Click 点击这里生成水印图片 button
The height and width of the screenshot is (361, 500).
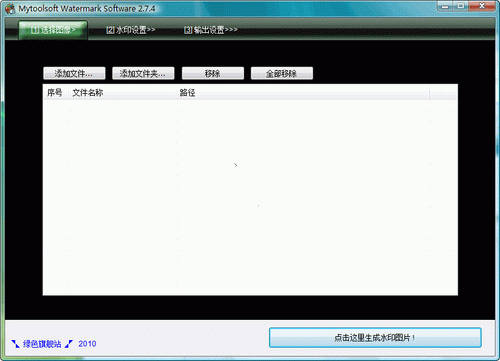[x=375, y=338]
